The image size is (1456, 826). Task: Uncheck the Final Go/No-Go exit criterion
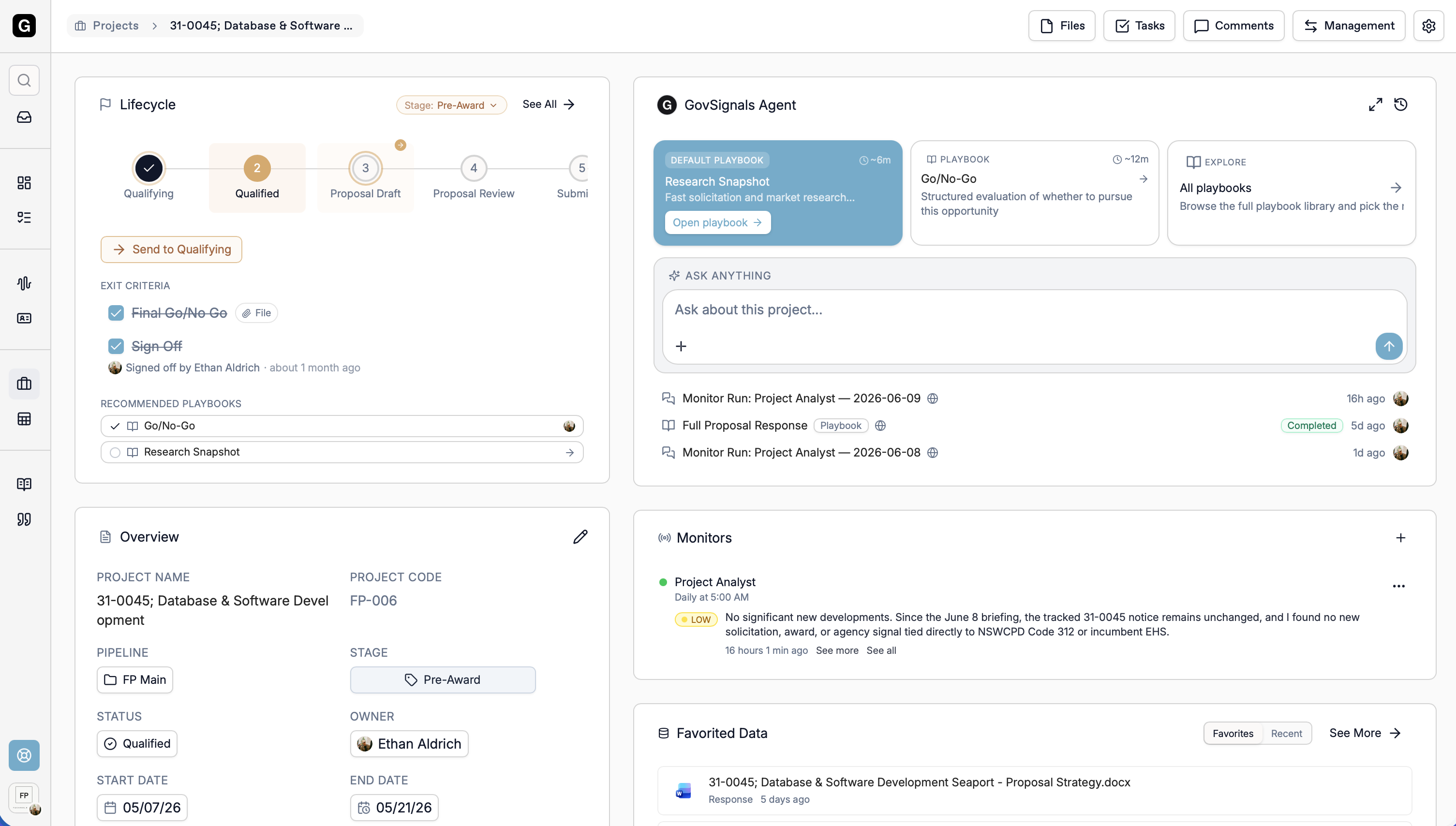point(116,312)
